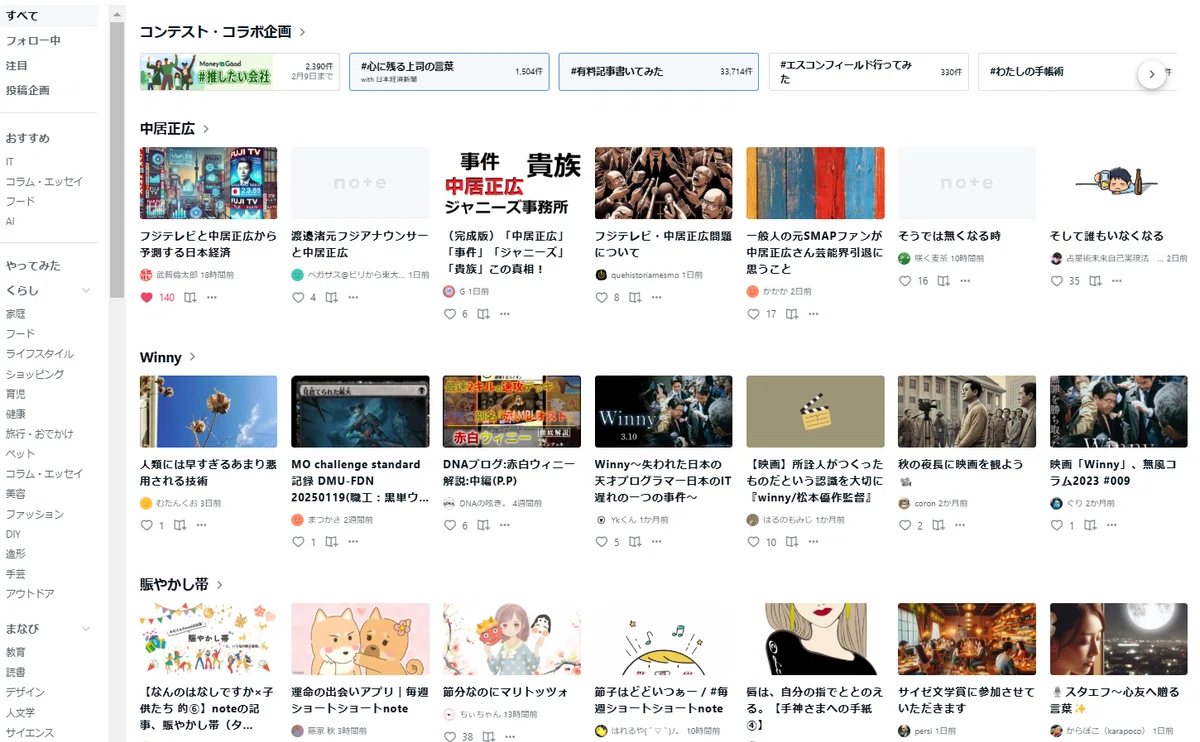Switch to フォロー中 in sidebar
The image size is (1200, 742).
(33, 41)
